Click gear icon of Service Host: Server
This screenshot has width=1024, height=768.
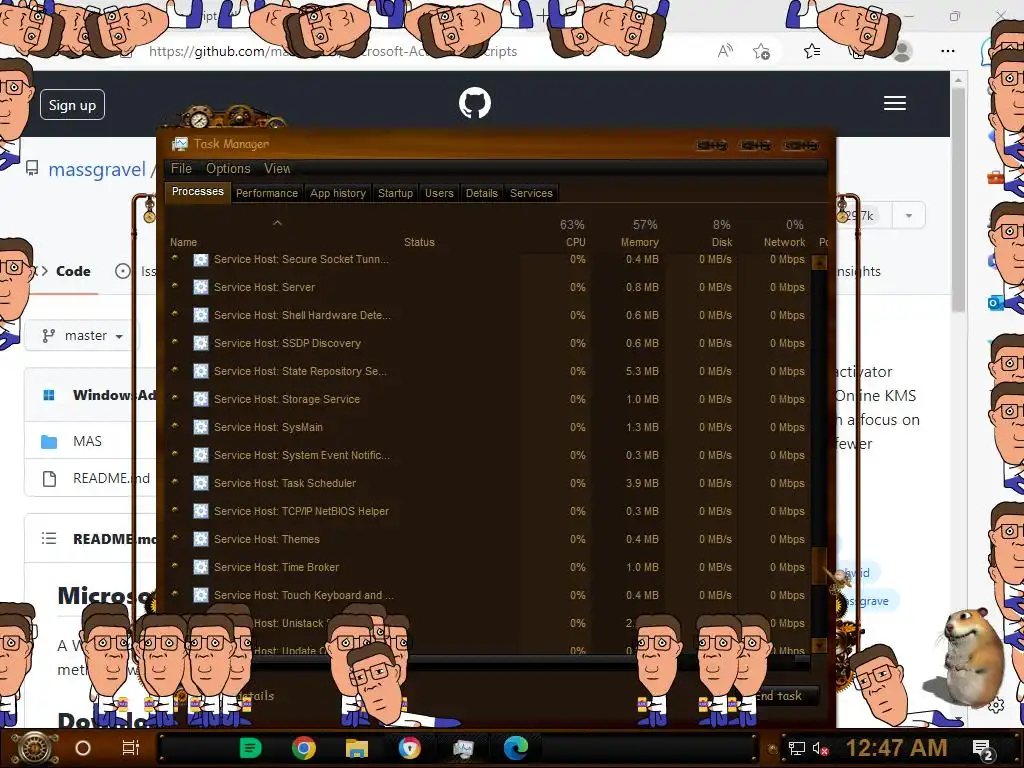pos(200,287)
